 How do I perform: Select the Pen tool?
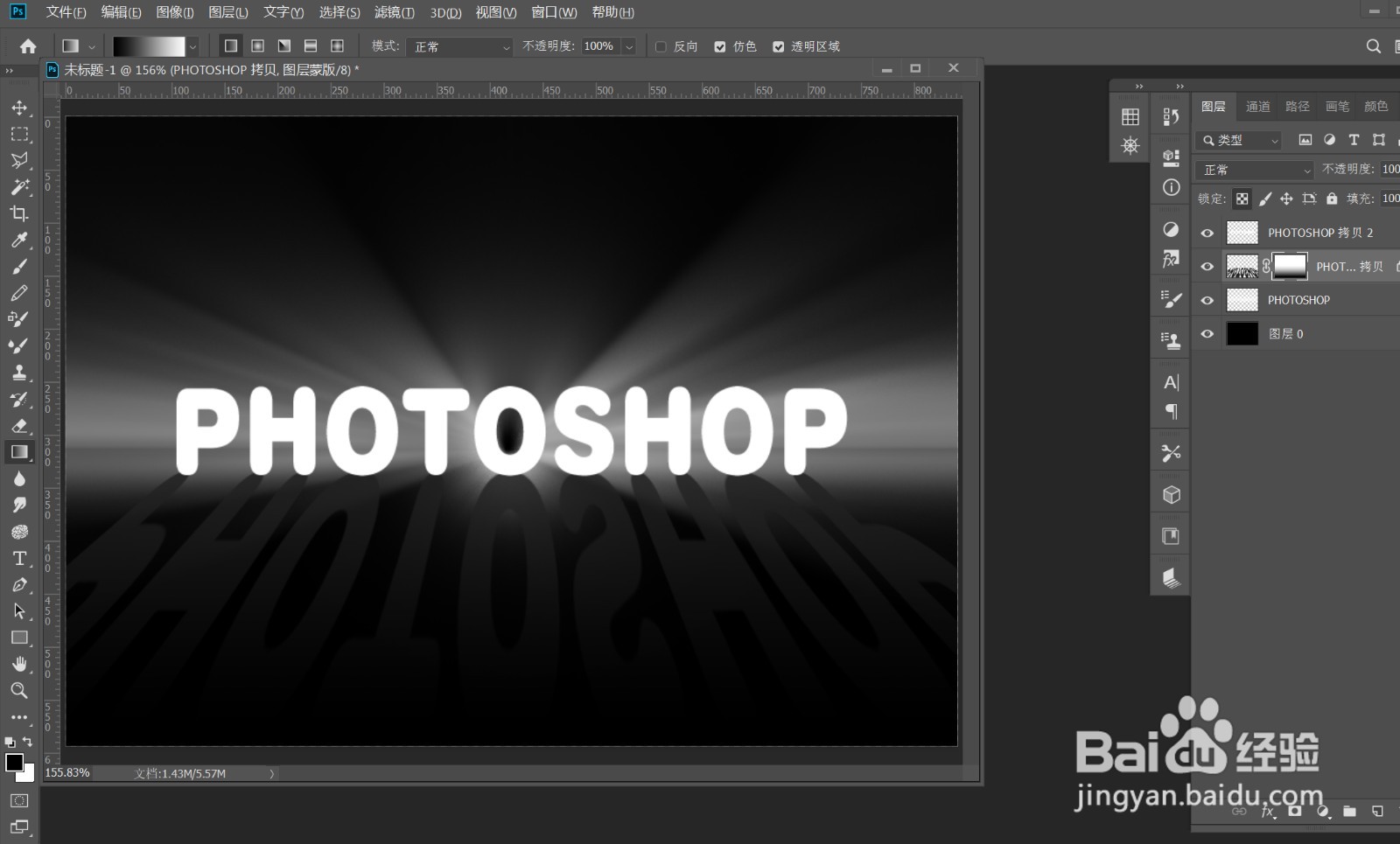click(19, 584)
